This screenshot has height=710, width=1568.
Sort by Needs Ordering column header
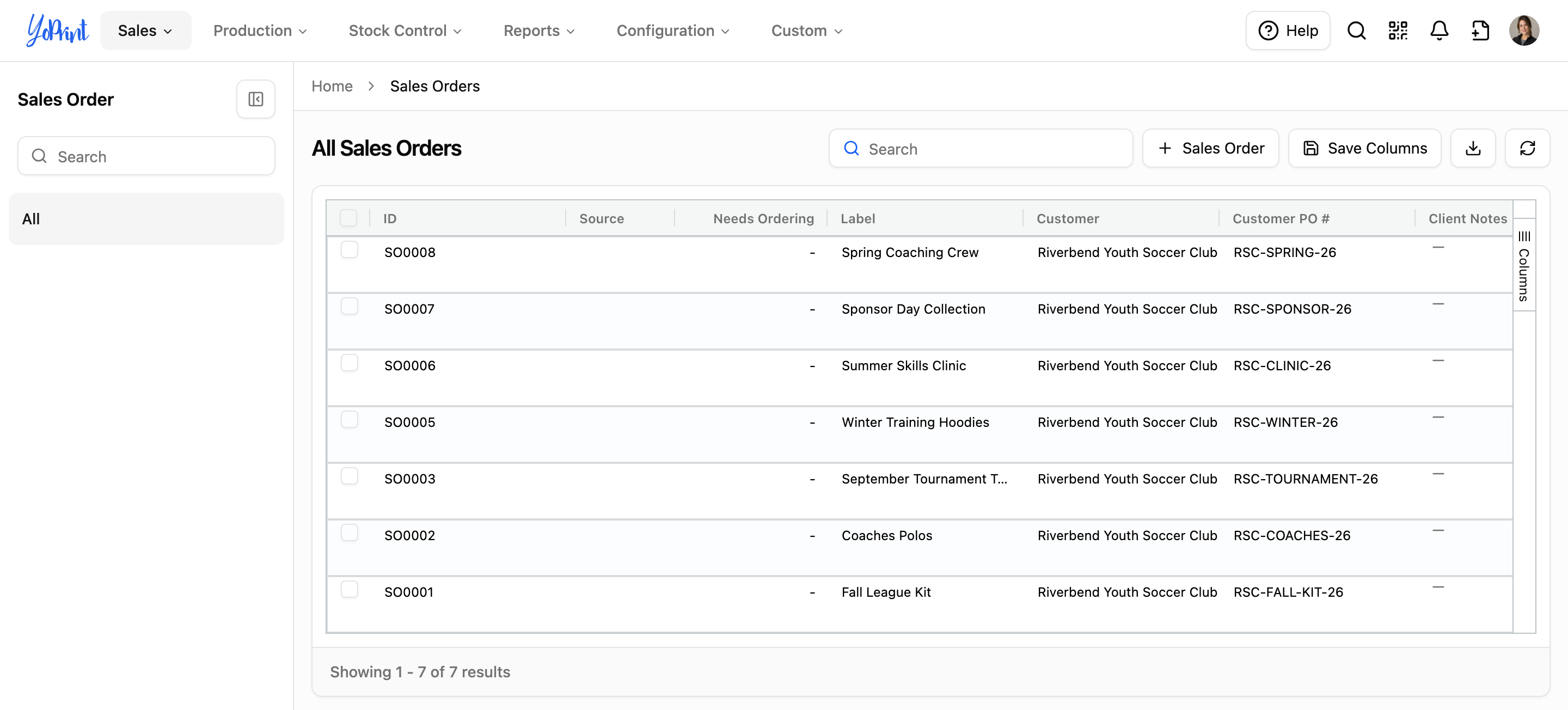point(763,218)
